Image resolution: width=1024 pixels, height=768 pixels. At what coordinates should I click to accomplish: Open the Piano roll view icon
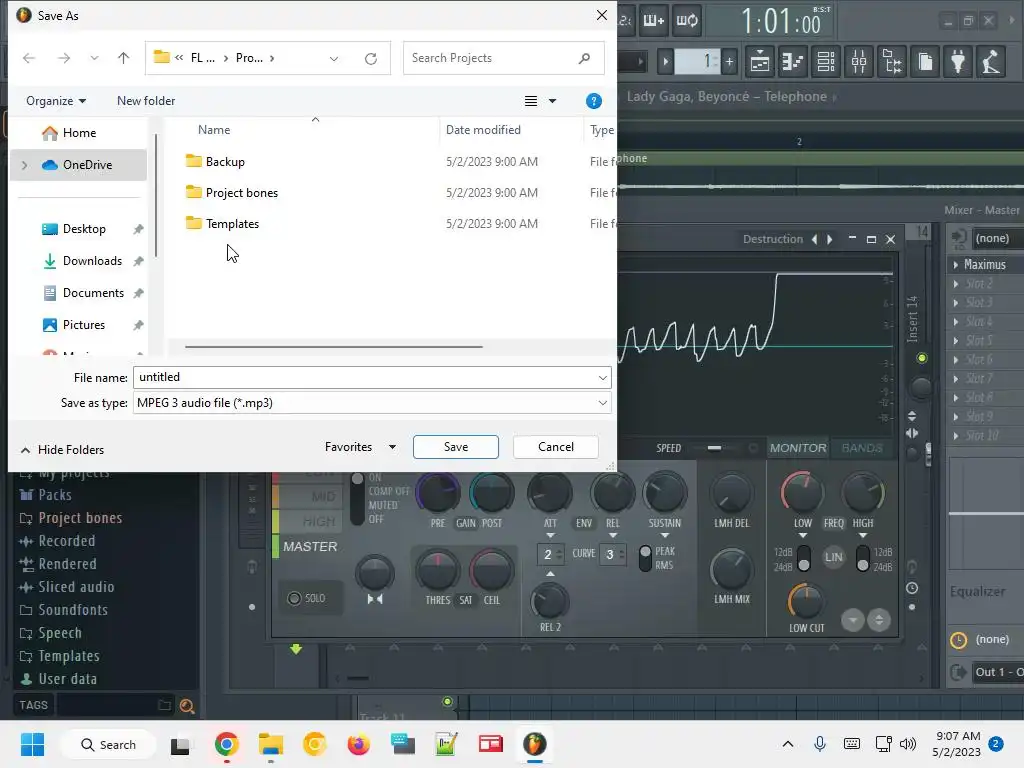(792, 61)
